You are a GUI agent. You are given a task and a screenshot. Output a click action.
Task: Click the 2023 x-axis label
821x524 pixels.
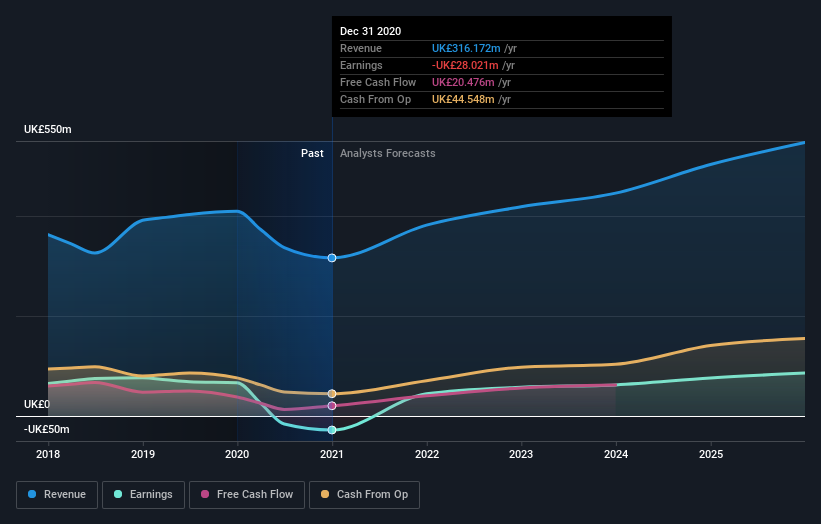click(x=521, y=454)
